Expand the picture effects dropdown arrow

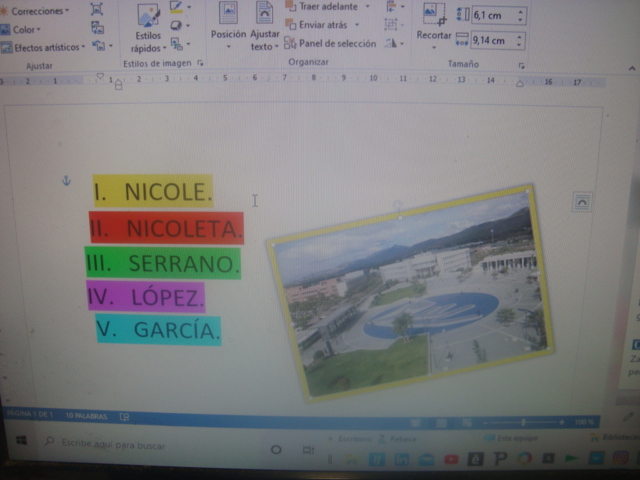[x=188, y=25]
